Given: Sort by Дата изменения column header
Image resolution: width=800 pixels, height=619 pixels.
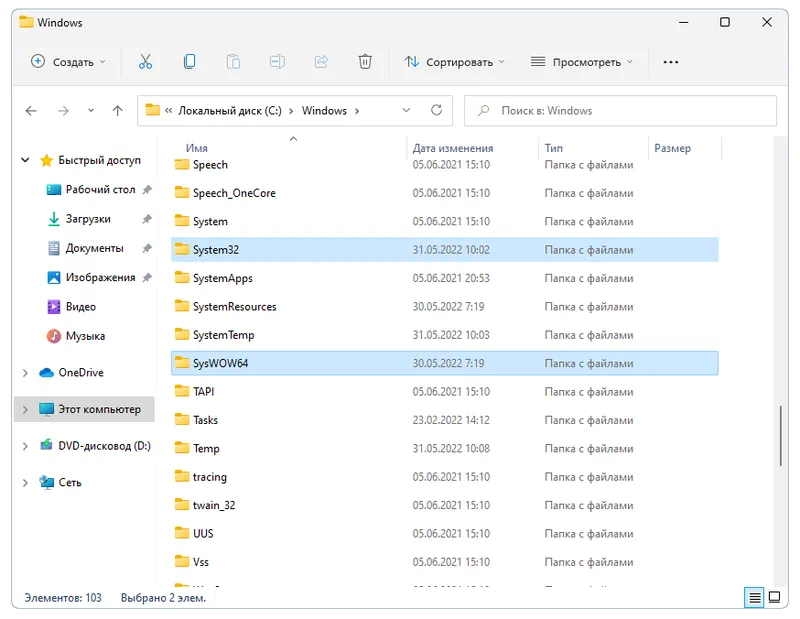Looking at the screenshot, I should pos(452,148).
